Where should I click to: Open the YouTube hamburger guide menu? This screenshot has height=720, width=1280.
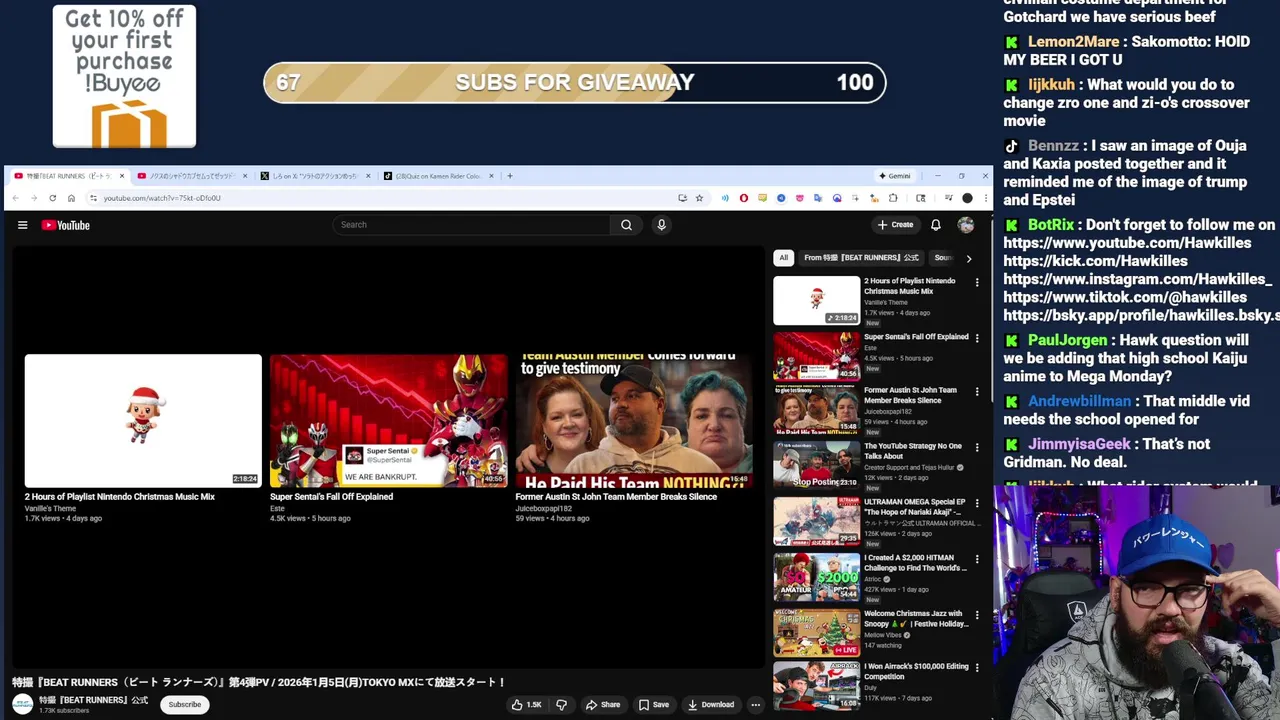point(22,225)
